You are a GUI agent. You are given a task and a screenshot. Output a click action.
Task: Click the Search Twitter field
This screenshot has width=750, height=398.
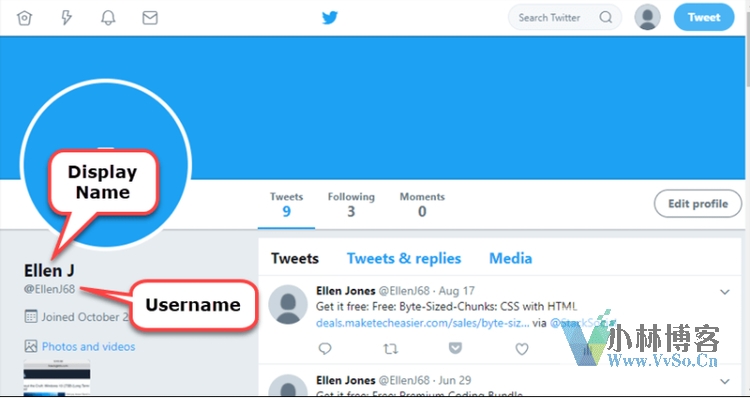[x=565, y=18]
